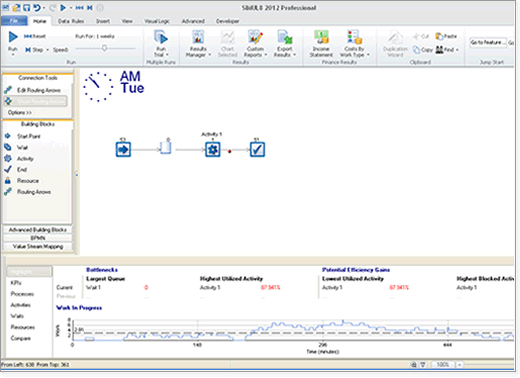Reset the simulation clock
Viewport: 520px width, 378px height.
35,36
